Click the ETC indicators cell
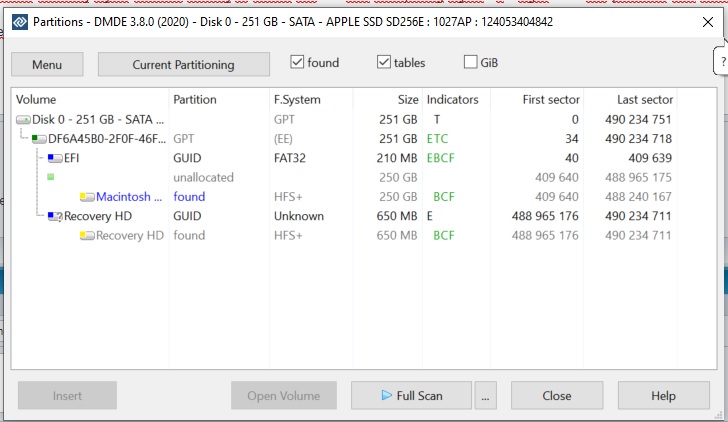 437,139
